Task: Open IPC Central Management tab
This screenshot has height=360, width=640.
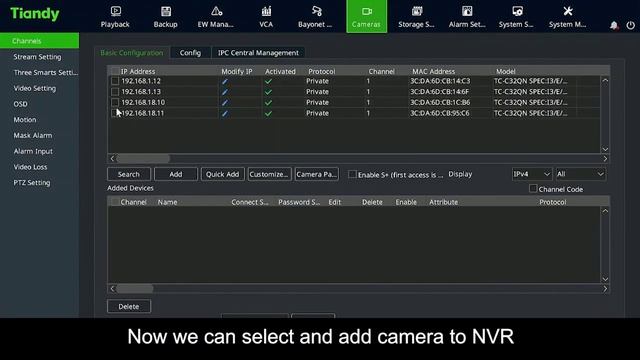Action: click(258, 53)
